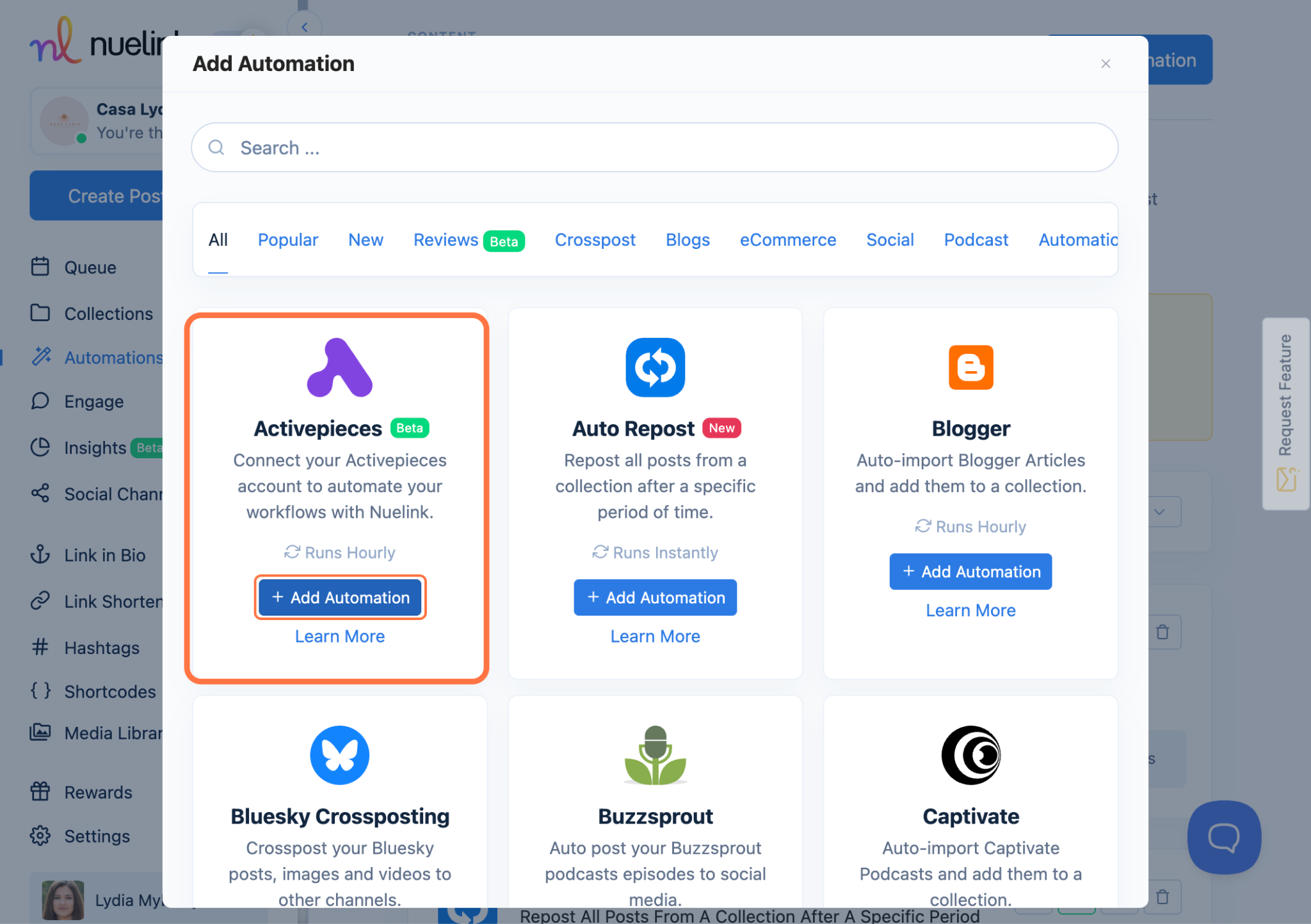This screenshot has height=924, width=1311.
Task: Click the Buzzsprout microphone plant icon
Action: point(655,755)
